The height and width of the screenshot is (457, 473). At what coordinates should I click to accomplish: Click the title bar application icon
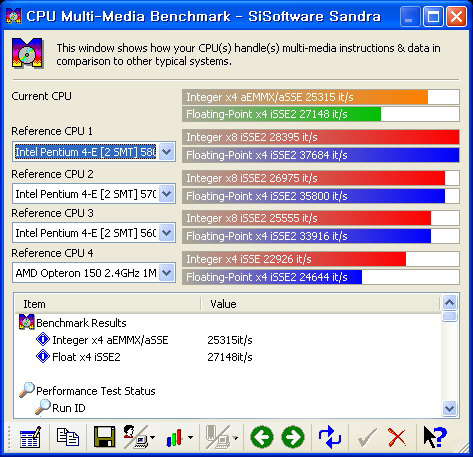tap(14, 16)
